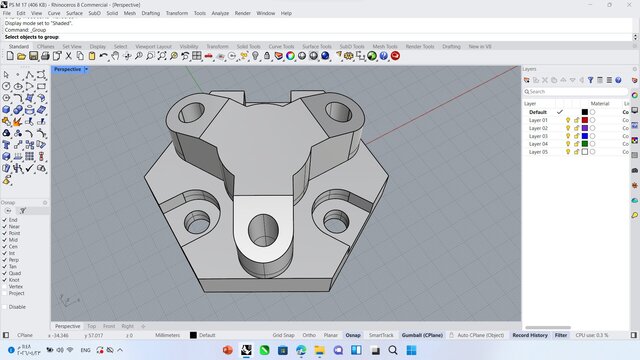Toggle the Mid osnap checkbox
Screen dimensions: 640x360
tap(4, 240)
